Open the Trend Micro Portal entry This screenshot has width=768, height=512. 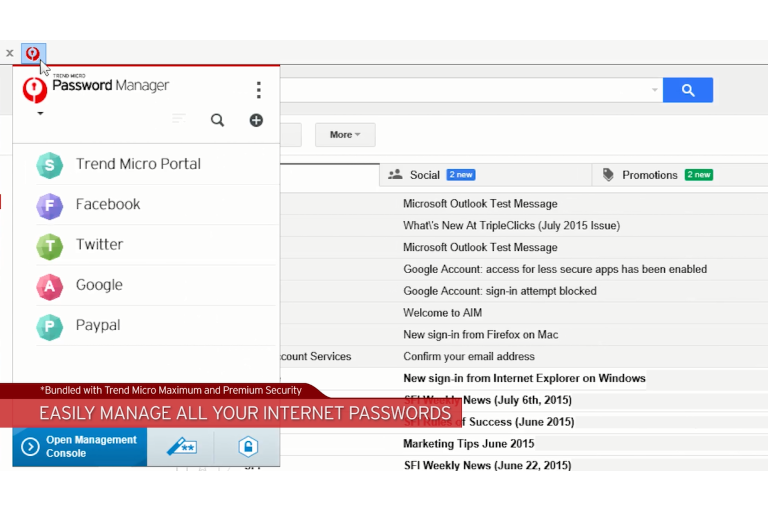[156, 165]
